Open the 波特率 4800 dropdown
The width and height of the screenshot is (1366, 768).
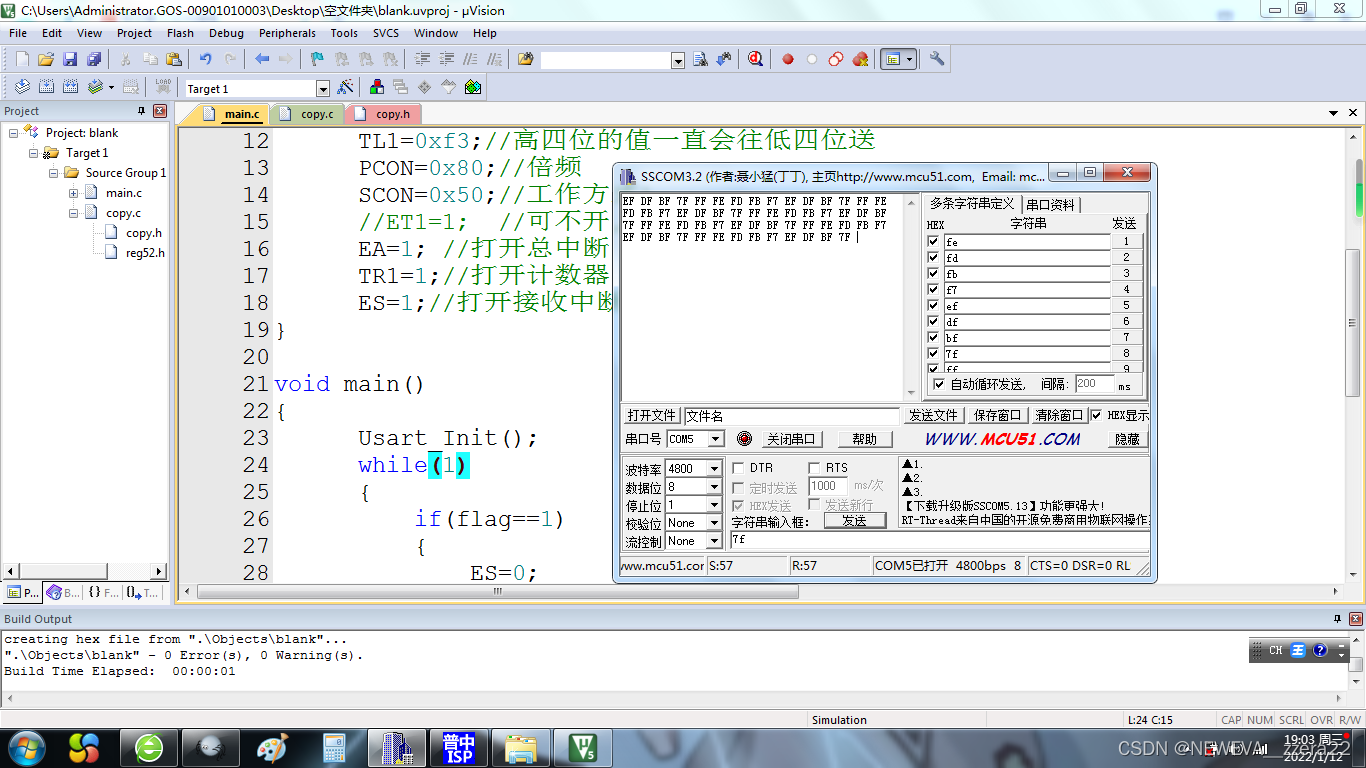click(714, 468)
